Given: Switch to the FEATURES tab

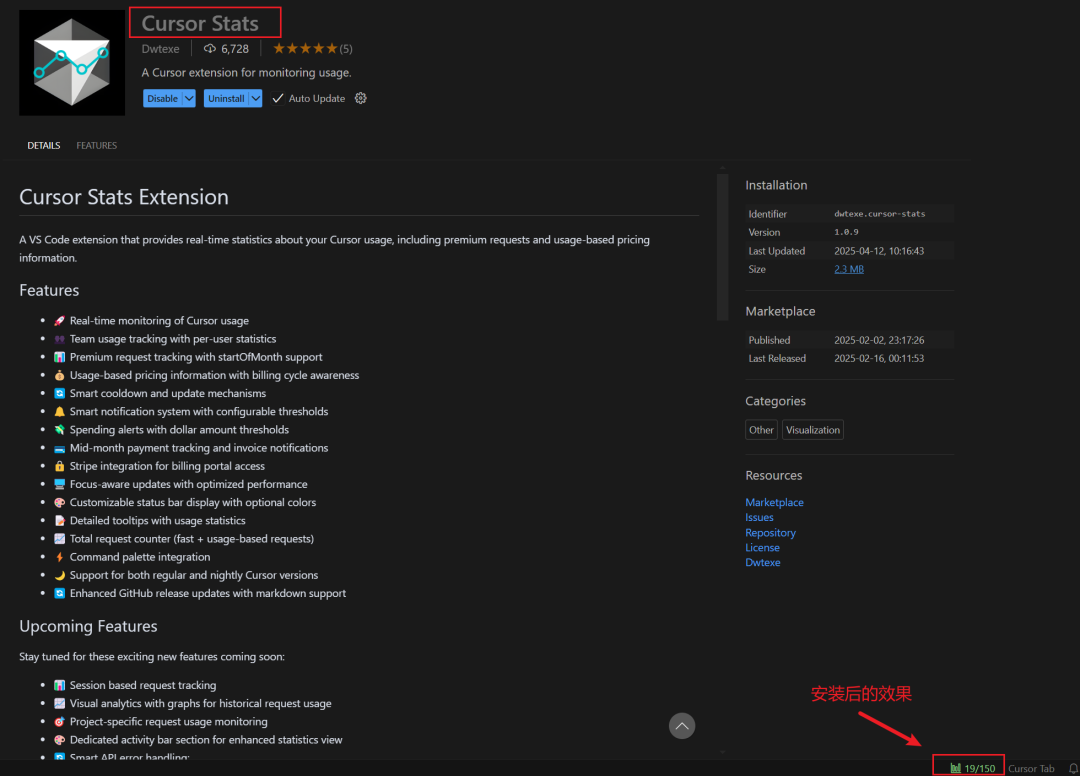Looking at the screenshot, I should coord(96,145).
